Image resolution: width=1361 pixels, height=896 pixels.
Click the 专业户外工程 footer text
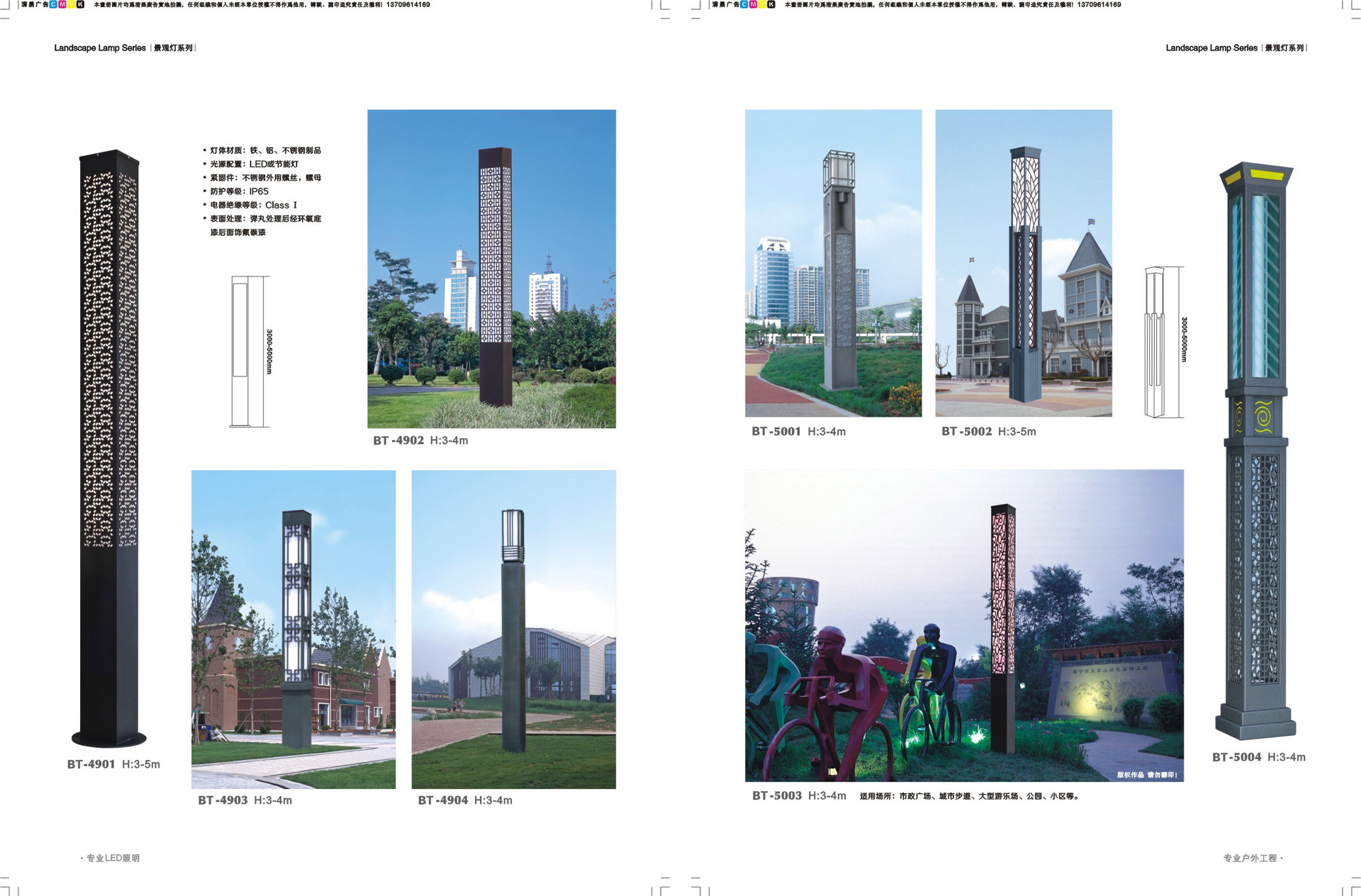[1251, 858]
